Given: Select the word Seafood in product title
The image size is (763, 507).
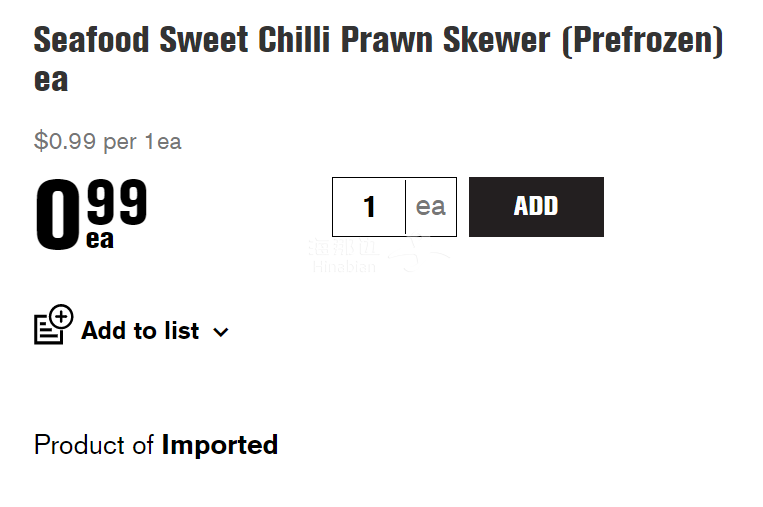Looking at the screenshot, I should 91,39.
